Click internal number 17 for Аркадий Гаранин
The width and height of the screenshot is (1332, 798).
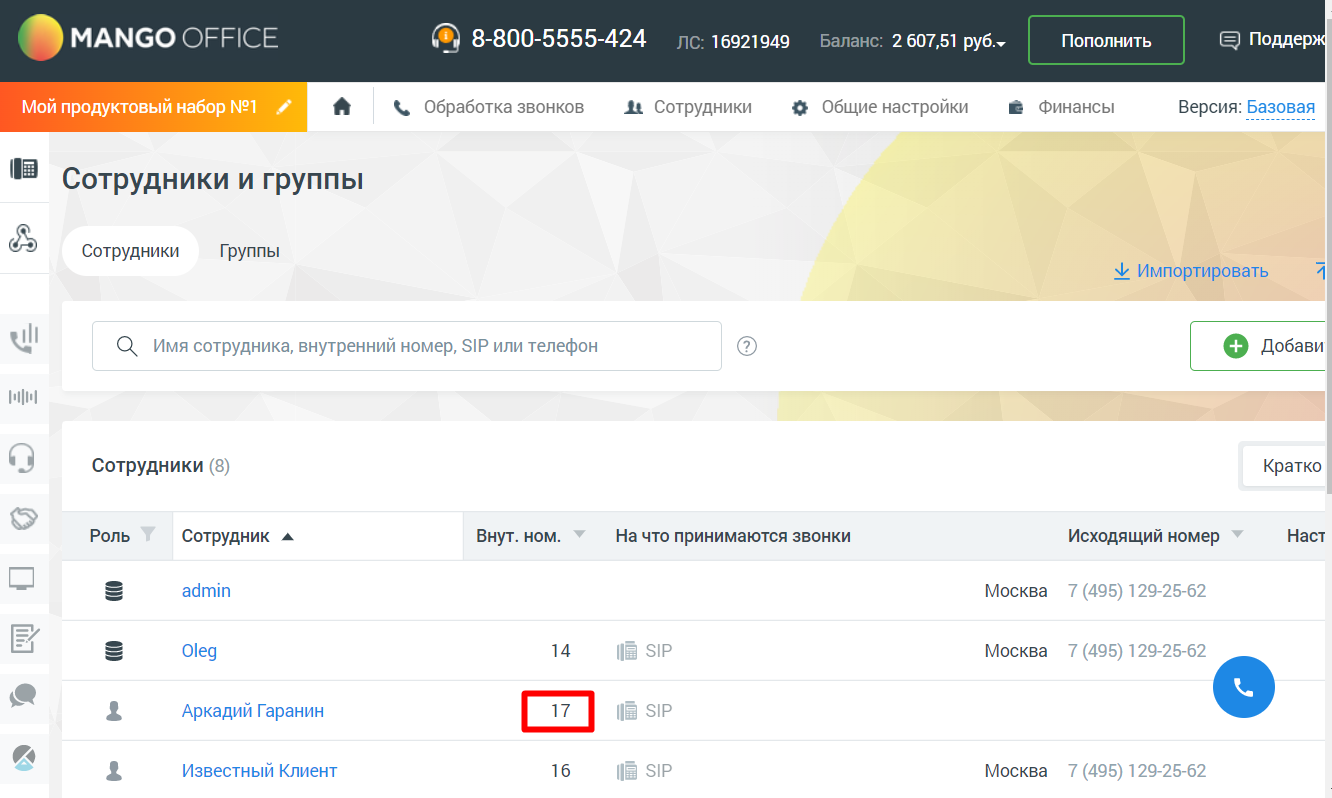(560, 711)
